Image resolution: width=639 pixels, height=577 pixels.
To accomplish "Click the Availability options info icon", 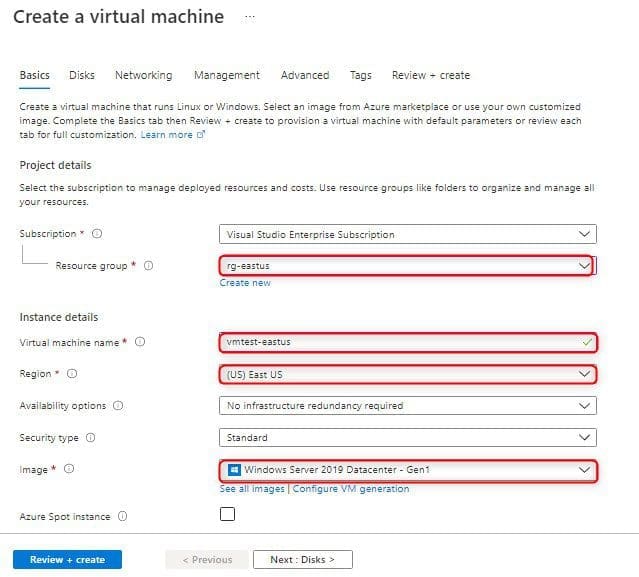I will [x=118, y=405].
